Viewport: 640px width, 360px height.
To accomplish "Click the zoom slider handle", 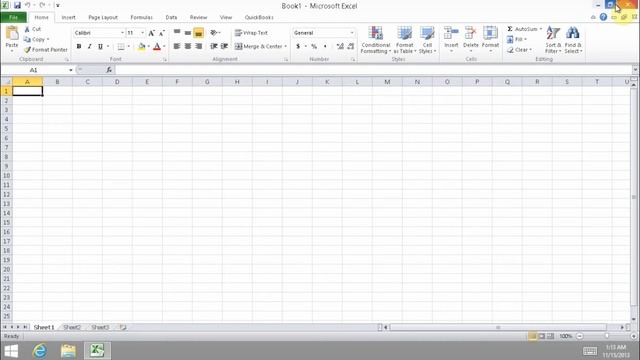I will pos(607,336).
